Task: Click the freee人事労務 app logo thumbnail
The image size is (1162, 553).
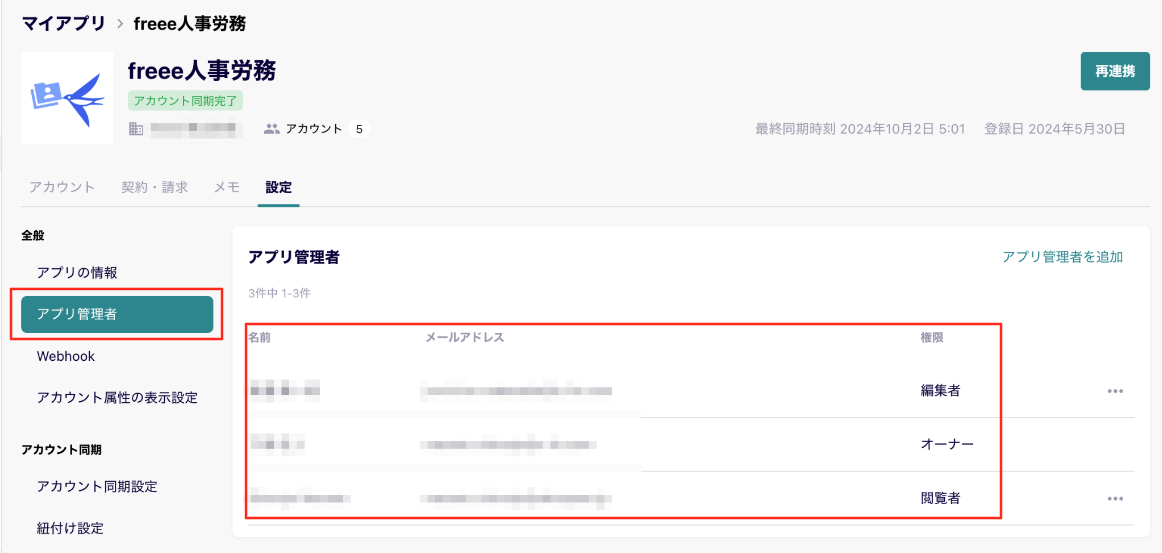Action: tap(67, 97)
